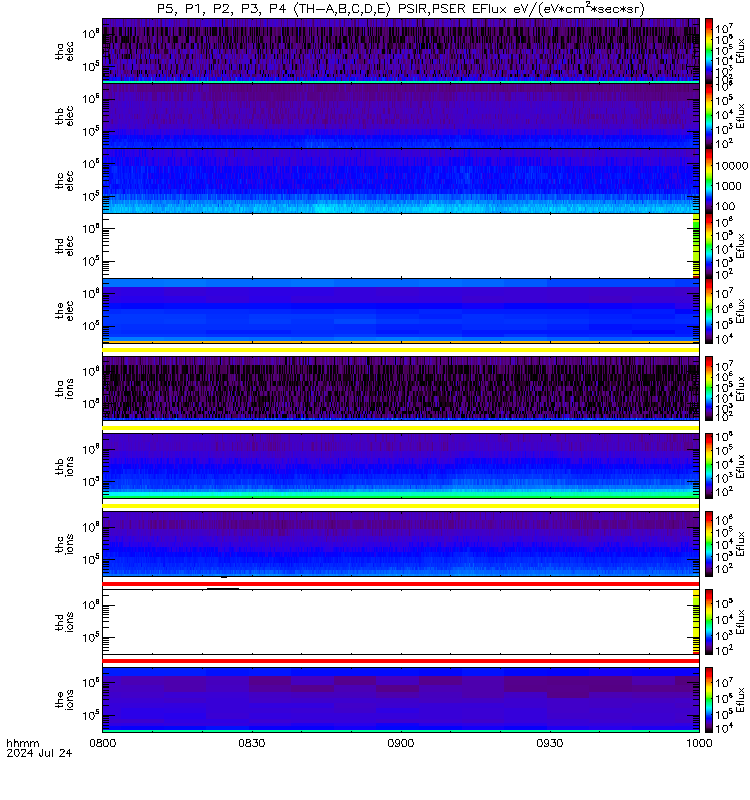Click the Eflux label beside "the elec" color bar

pyautogui.click(x=741, y=311)
